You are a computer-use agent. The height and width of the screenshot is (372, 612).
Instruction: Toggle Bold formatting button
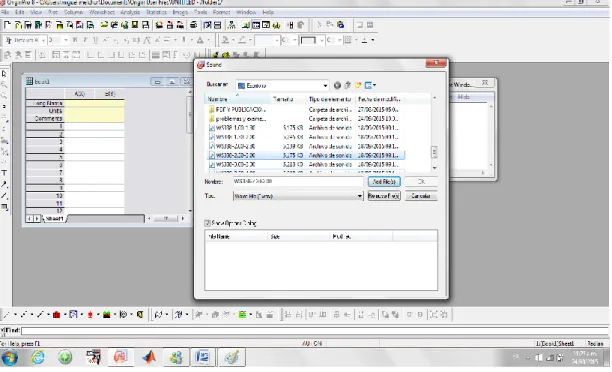point(75,40)
